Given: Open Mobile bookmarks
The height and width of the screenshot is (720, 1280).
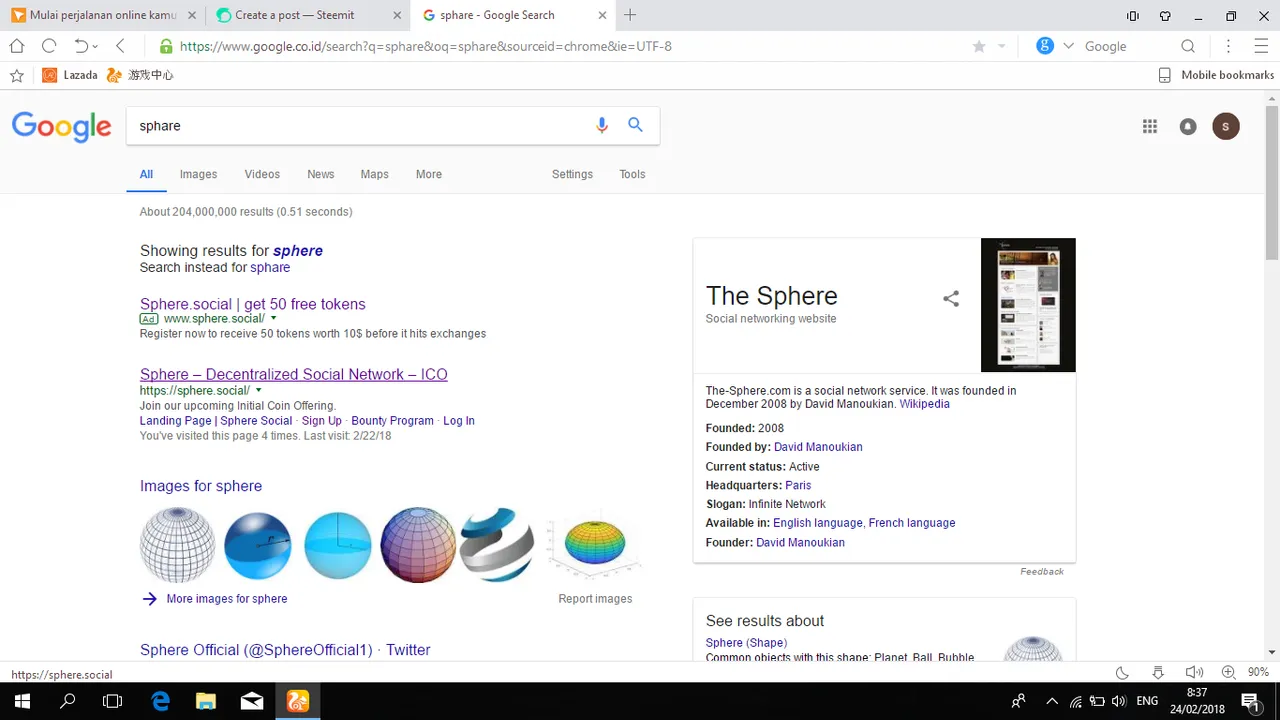Looking at the screenshot, I should point(1216,75).
